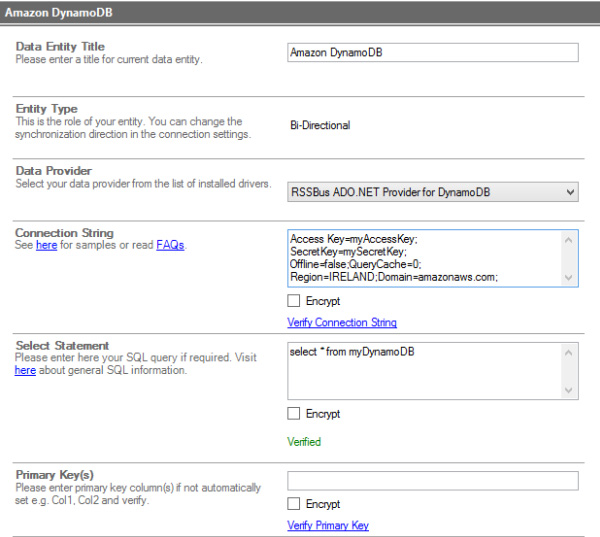Open 'here' SQL information link under Select Statement

(25, 370)
